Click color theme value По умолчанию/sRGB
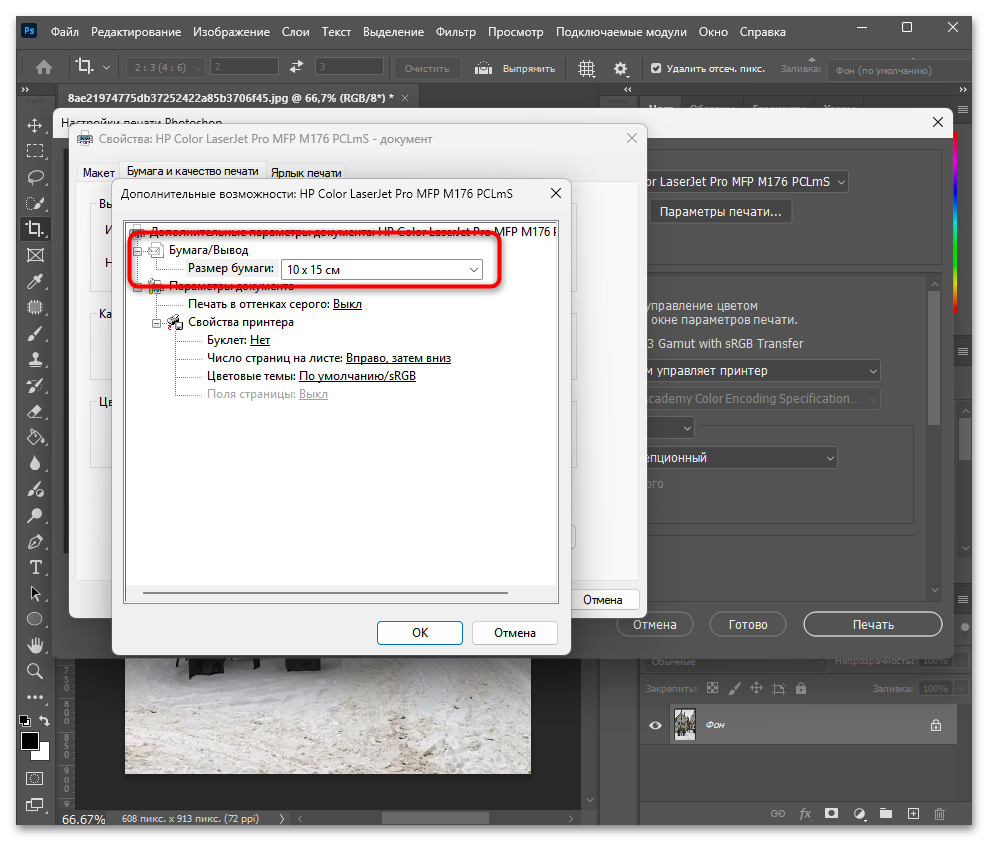The image size is (988, 841). coord(357,376)
